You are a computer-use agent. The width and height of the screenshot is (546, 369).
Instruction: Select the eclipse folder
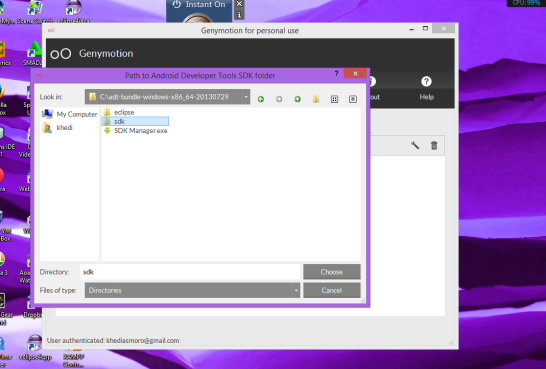pos(119,112)
